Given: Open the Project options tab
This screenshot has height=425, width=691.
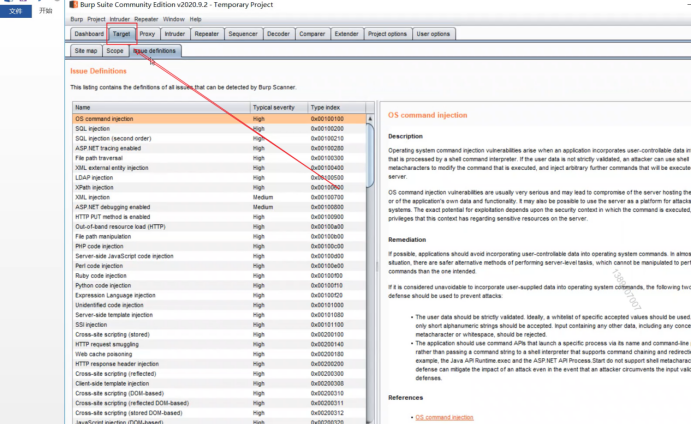Looking at the screenshot, I should [387, 34].
